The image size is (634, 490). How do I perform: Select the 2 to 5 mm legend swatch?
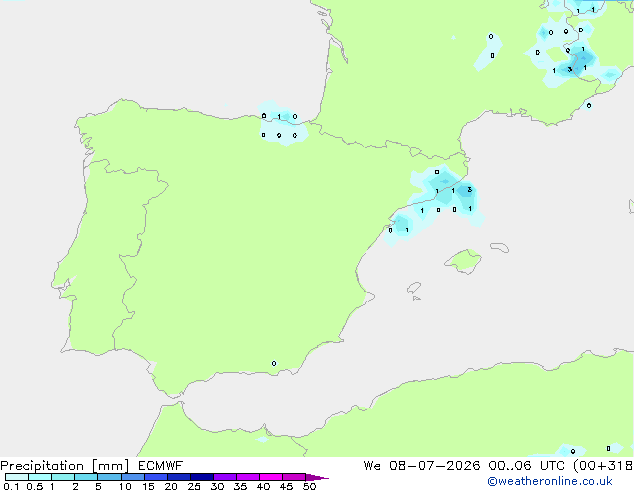click(x=86, y=477)
